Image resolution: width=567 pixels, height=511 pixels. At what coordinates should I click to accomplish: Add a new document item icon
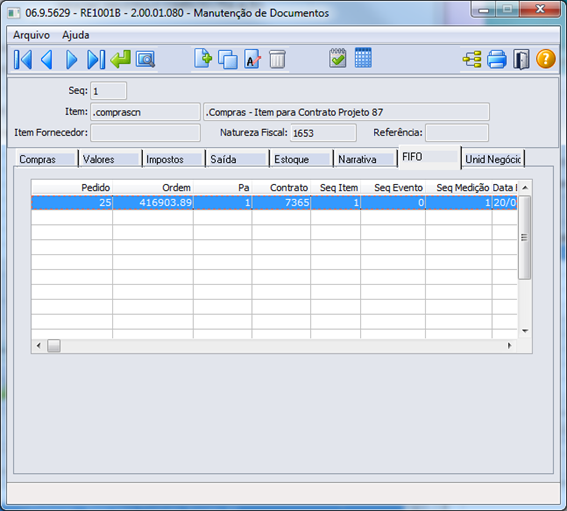tap(202, 59)
